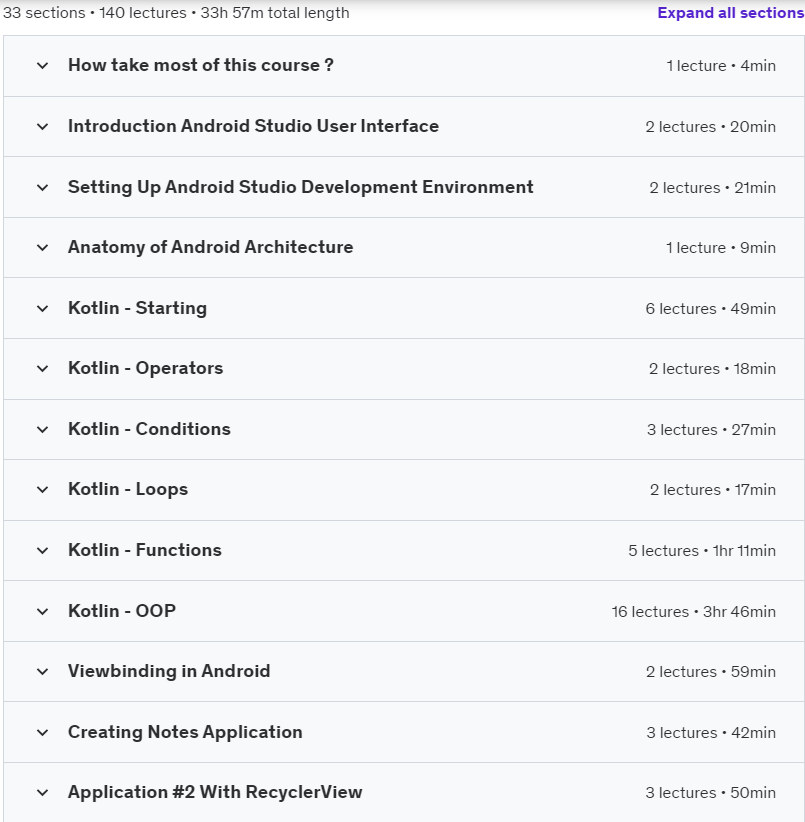Image resolution: width=805 pixels, height=822 pixels.
Task: Expand chevron beside Creating Notes Application
Action: 42,733
